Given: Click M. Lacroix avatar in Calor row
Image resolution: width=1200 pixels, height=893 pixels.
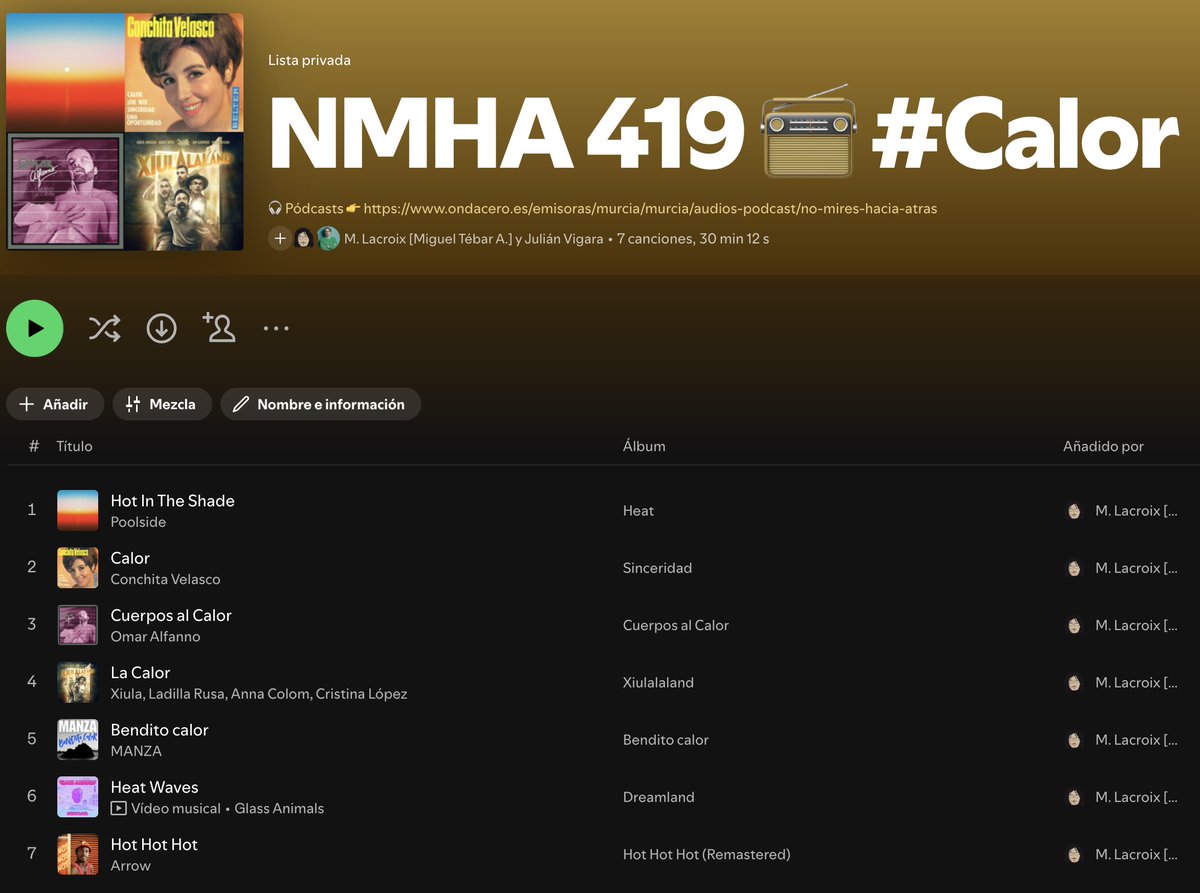Looking at the screenshot, I should [x=1074, y=567].
